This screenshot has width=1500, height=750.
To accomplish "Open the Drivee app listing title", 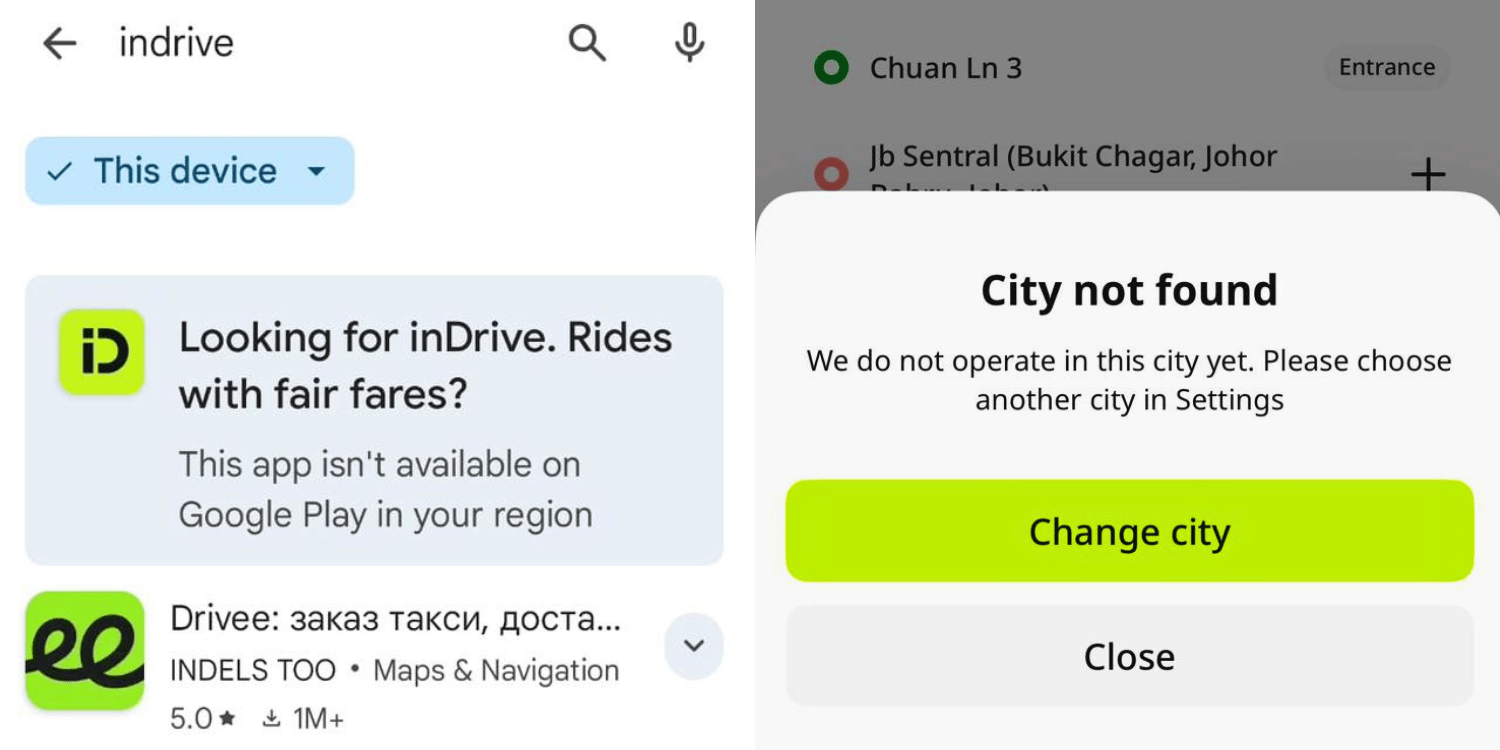I will [395, 619].
